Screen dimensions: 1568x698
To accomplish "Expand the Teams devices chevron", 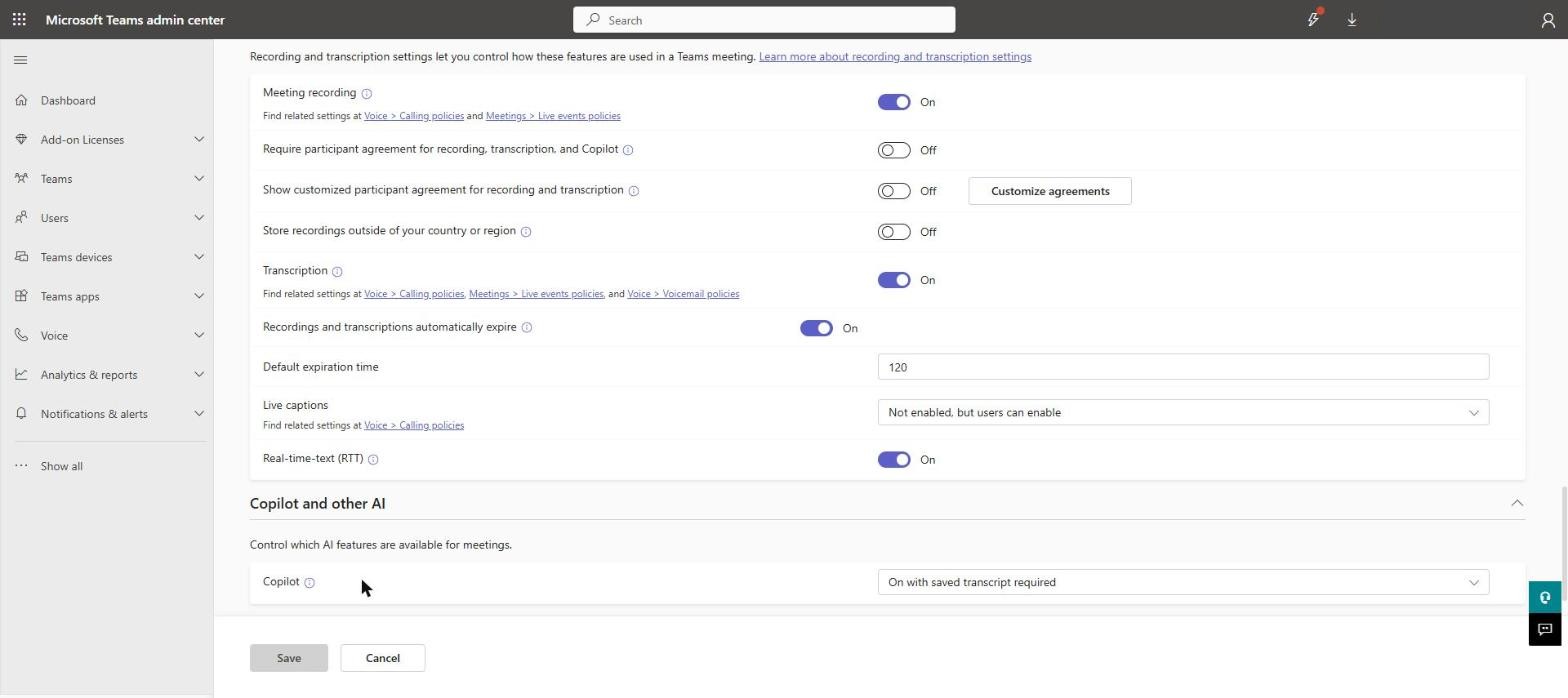I will tap(199, 257).
